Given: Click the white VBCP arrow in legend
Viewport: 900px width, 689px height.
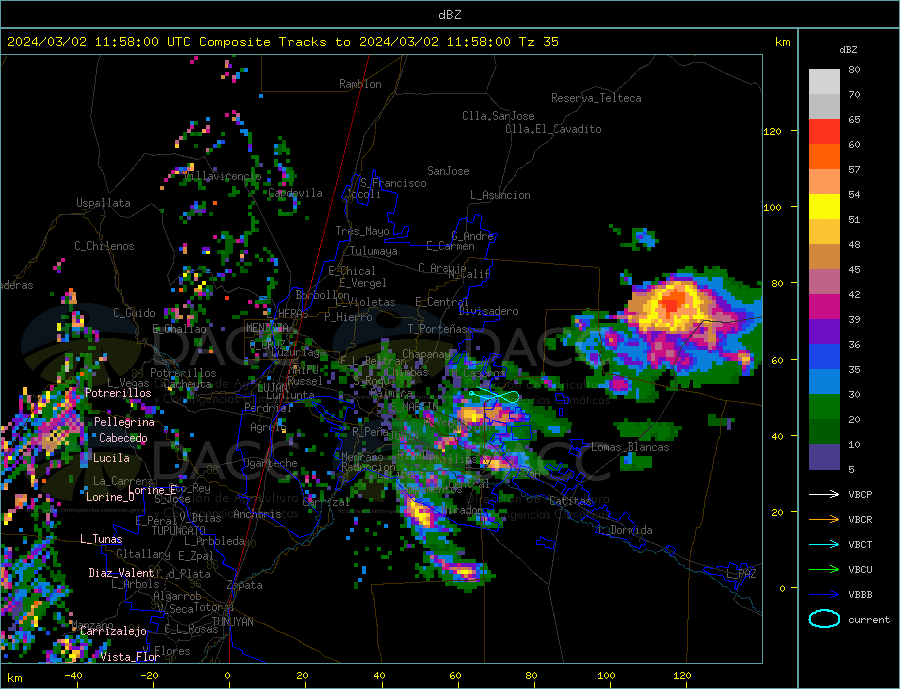Looking at the screenshot, I should tap(824, 494).
